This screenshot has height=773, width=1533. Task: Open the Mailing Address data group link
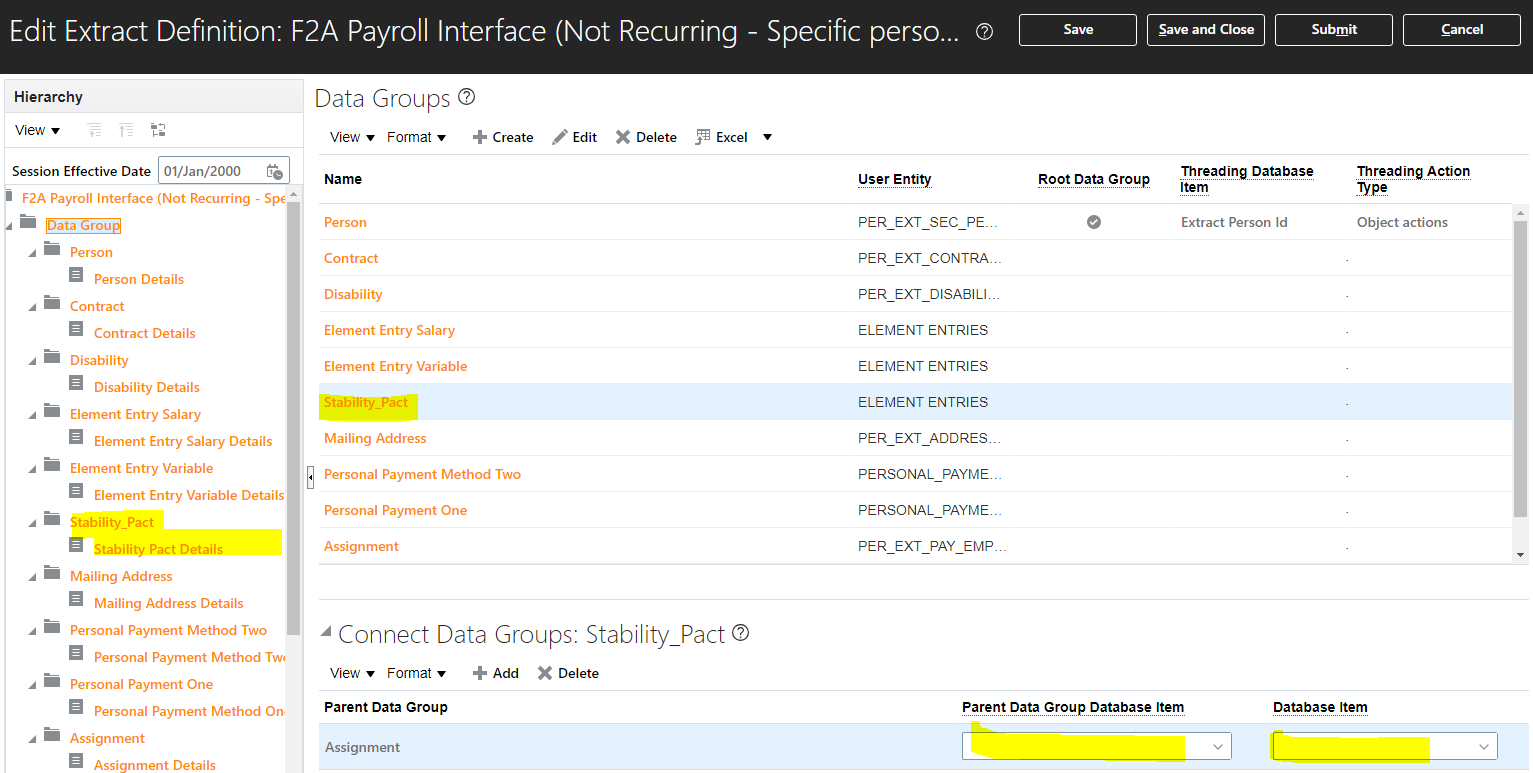coord(375,438)
